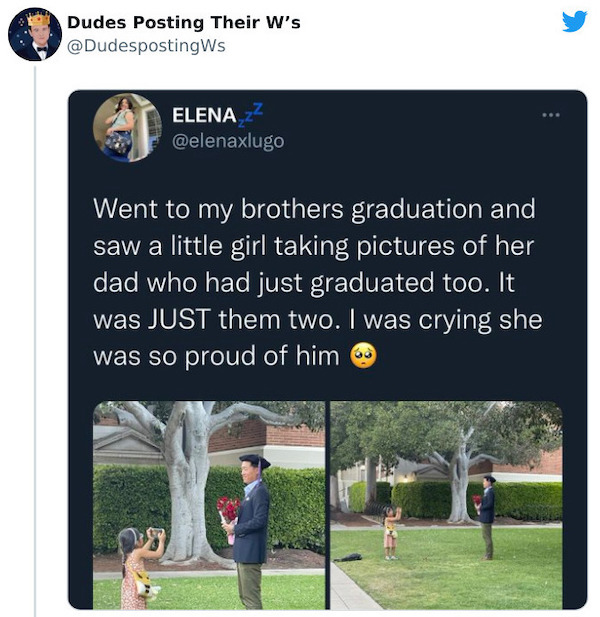This screenshot has height=617, width=600.
Task: Click the Twitter bird logo
Action: [x=574, y=21]
